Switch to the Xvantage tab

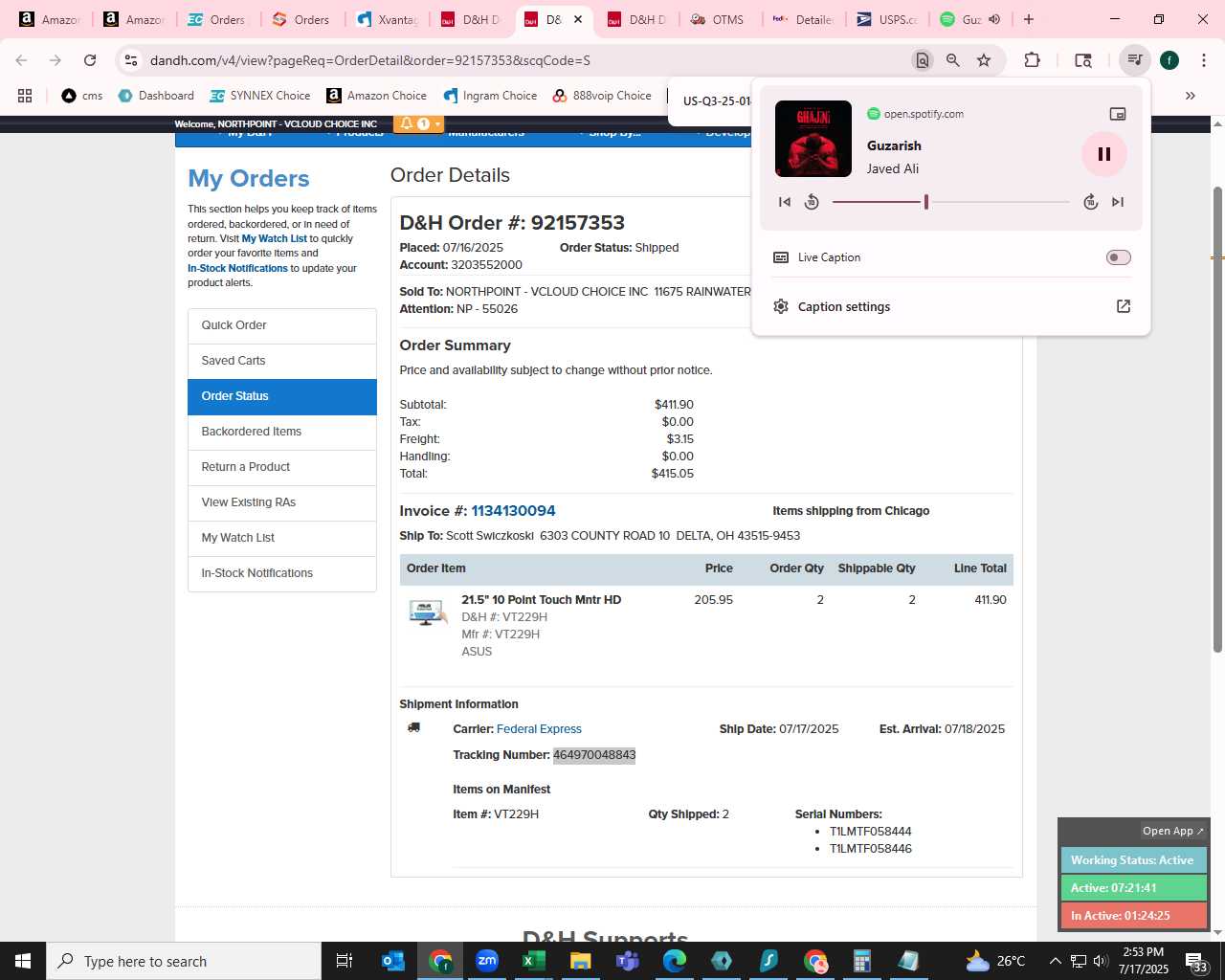click(387, 19)
